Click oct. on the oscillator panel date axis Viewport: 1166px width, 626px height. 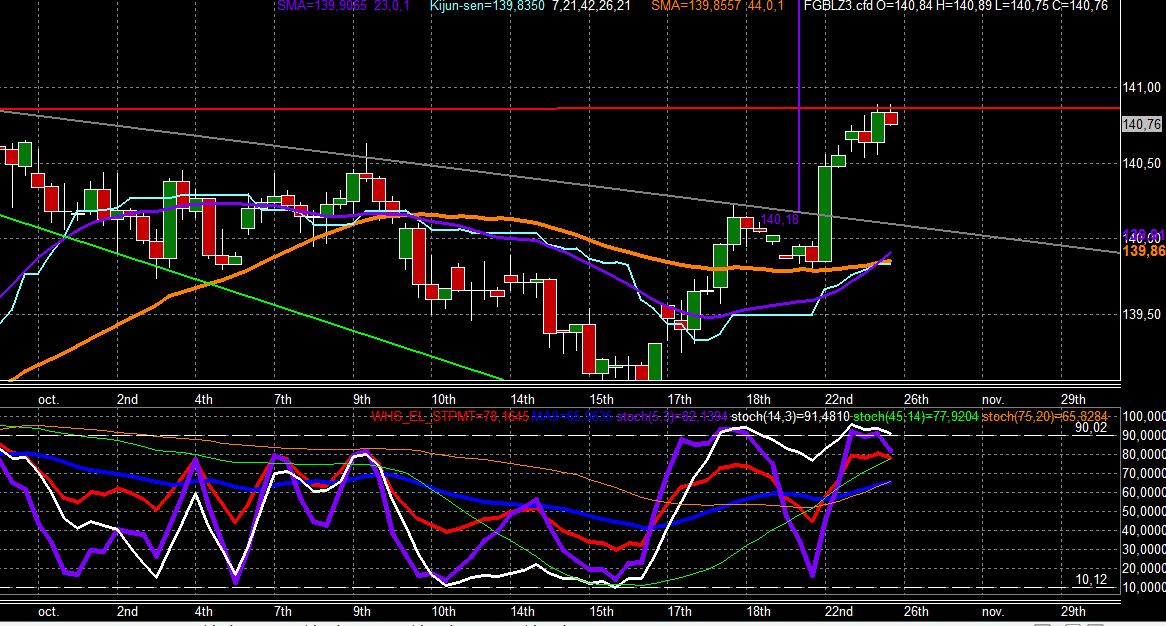click(x=48, y=611)
